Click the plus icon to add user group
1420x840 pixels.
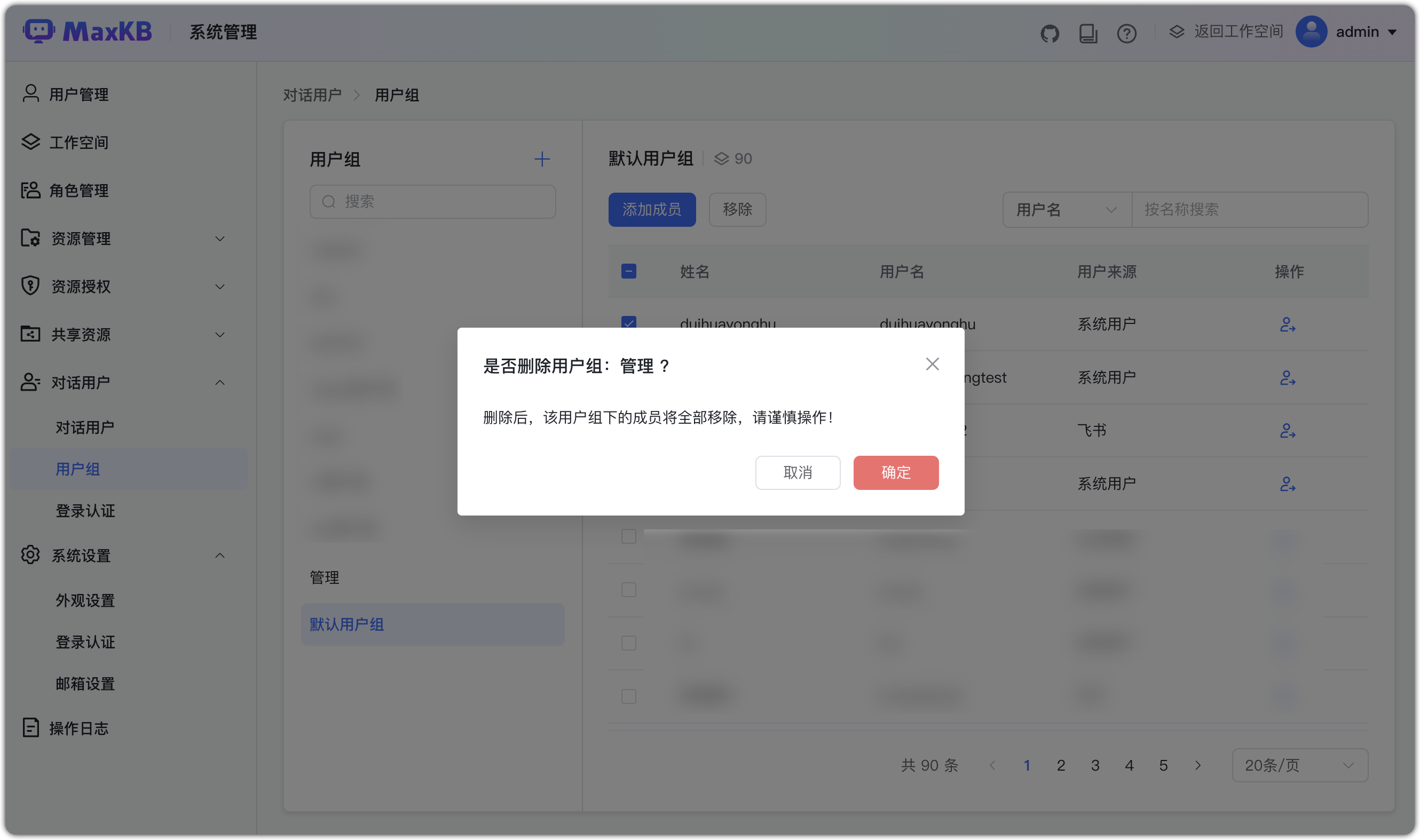pyautogui.click(x=542, y=159)
